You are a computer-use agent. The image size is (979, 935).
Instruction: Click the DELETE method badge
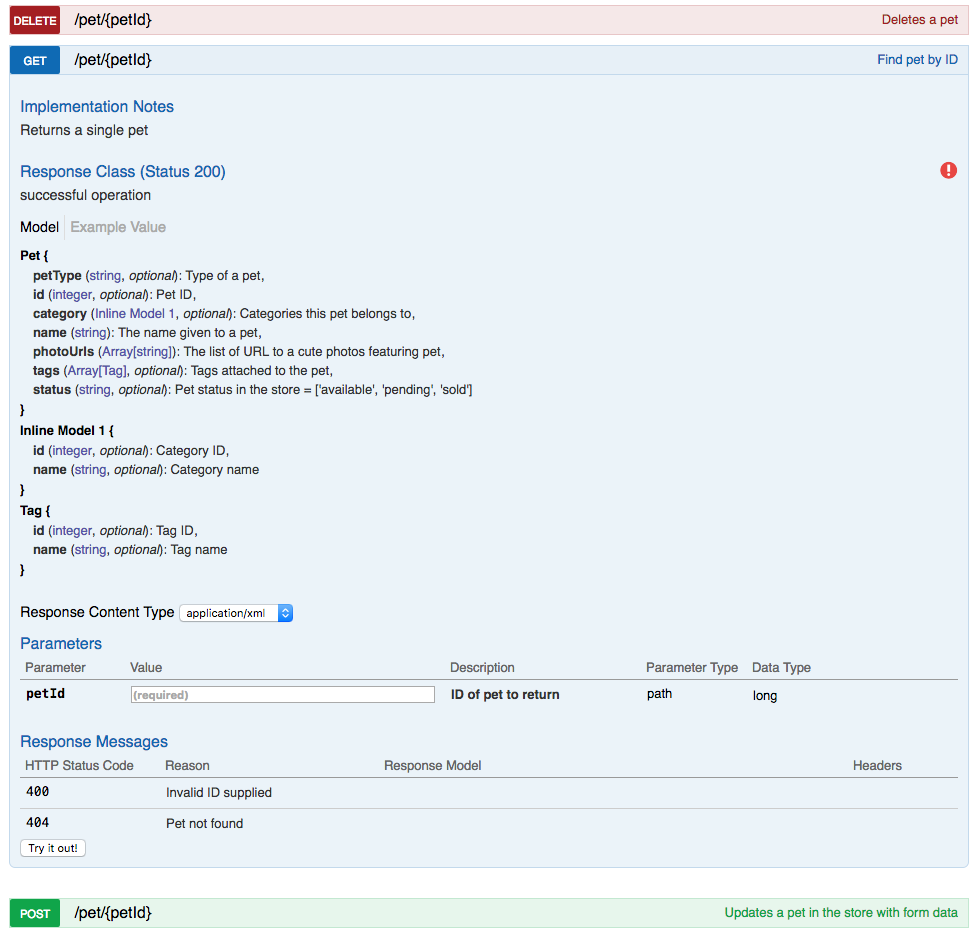pyautogui.click(x=35, y=20)
